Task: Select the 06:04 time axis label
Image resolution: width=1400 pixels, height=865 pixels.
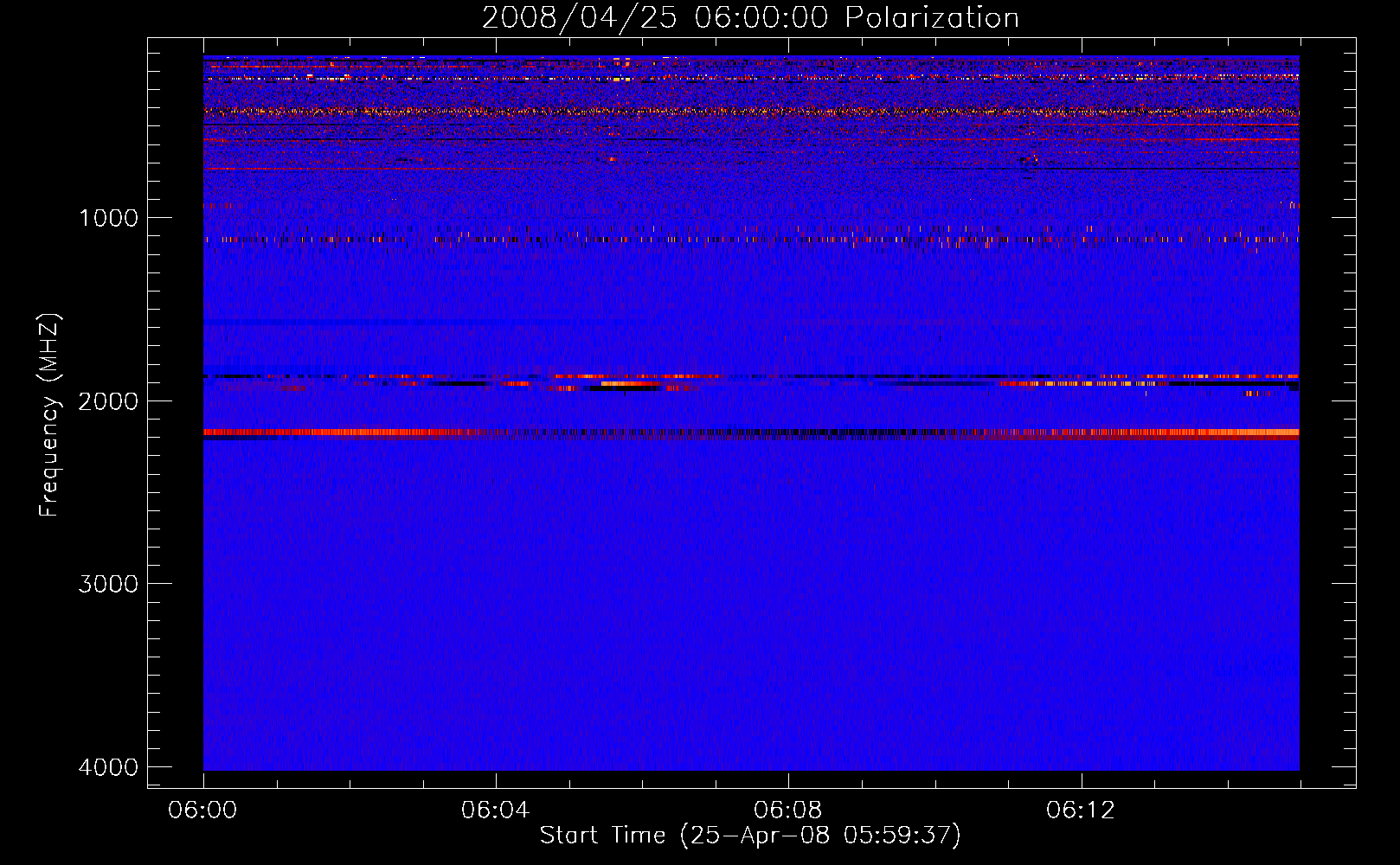Action: pos(496,811)
